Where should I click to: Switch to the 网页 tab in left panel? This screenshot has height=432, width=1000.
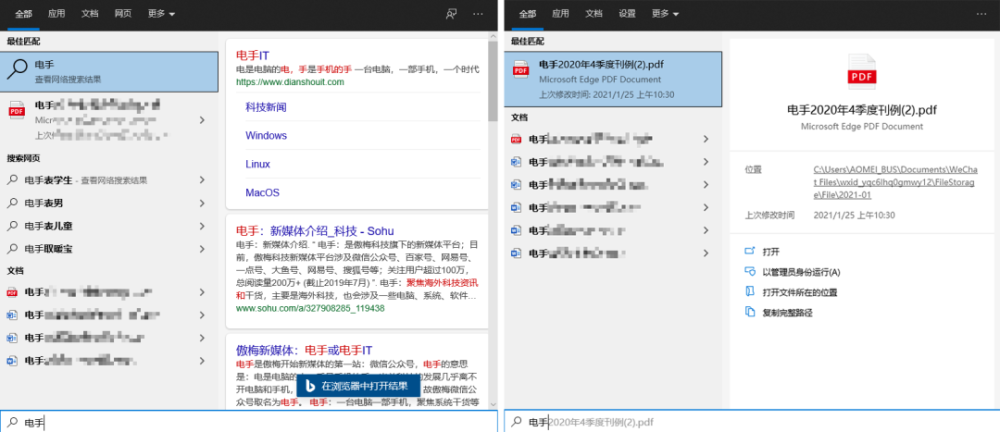[123, 13]
